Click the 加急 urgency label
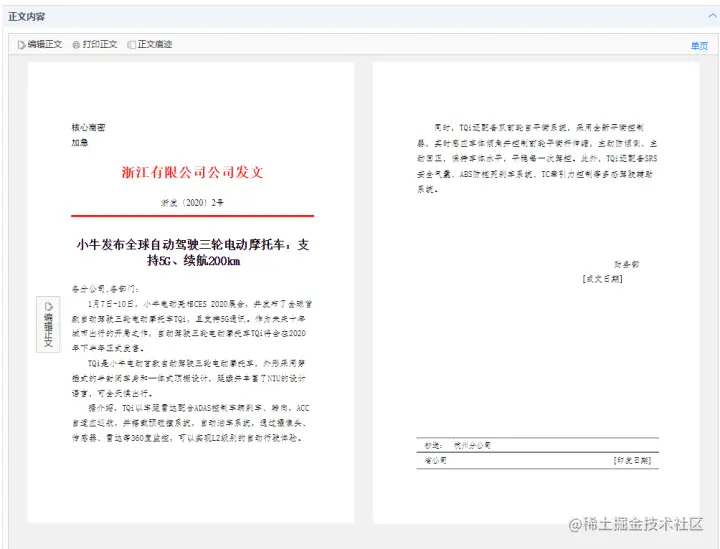Viewport: 720px width, 549px height. point(79,142)
